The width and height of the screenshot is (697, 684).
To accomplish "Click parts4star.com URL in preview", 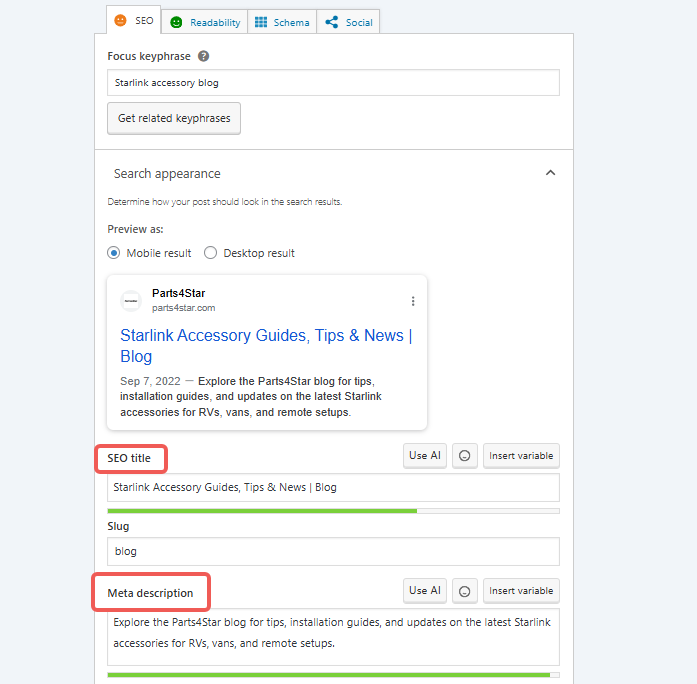I will [184, 308].
